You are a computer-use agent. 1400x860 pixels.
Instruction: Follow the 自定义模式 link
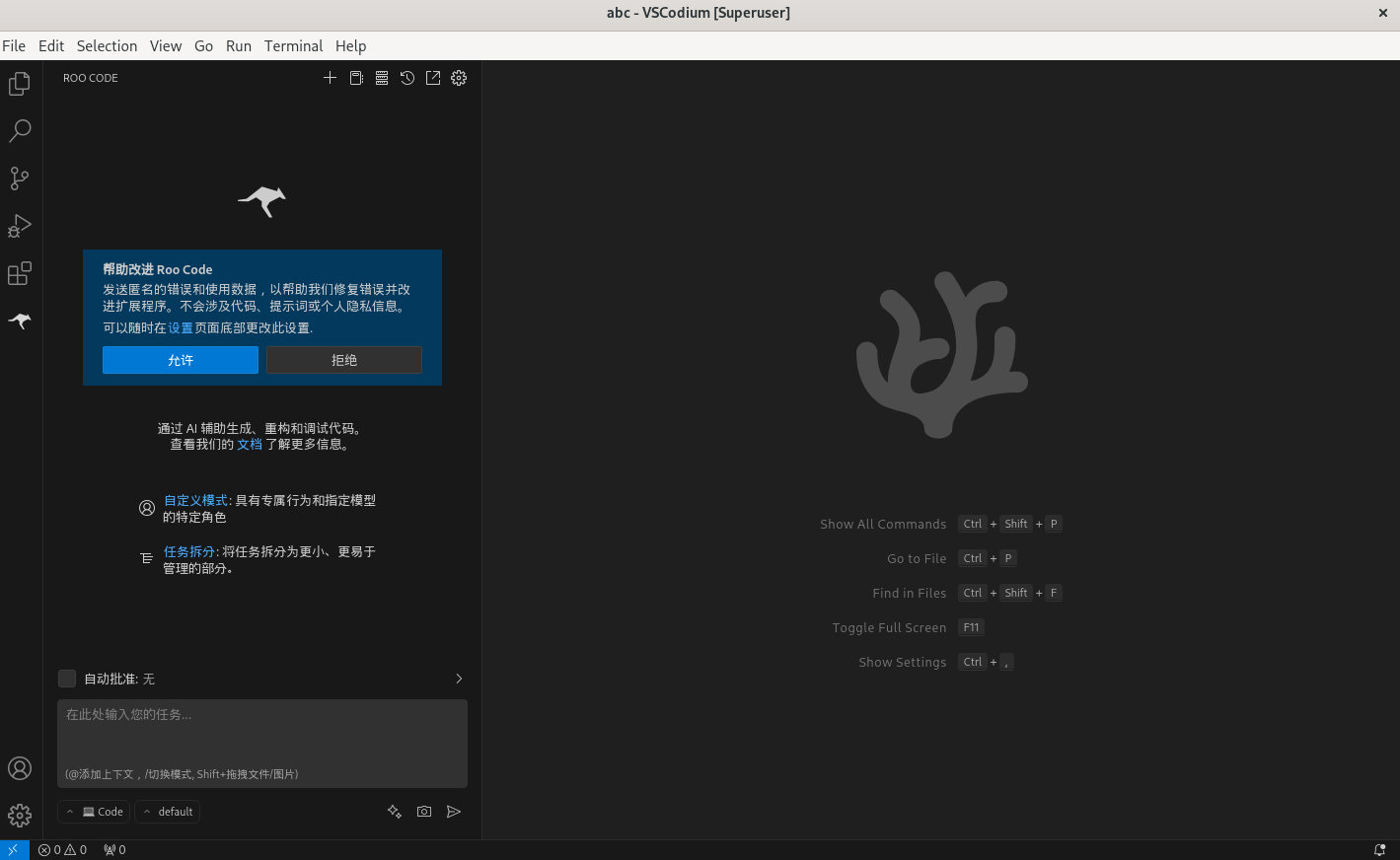pyautogui.click(x=195, y=501)
